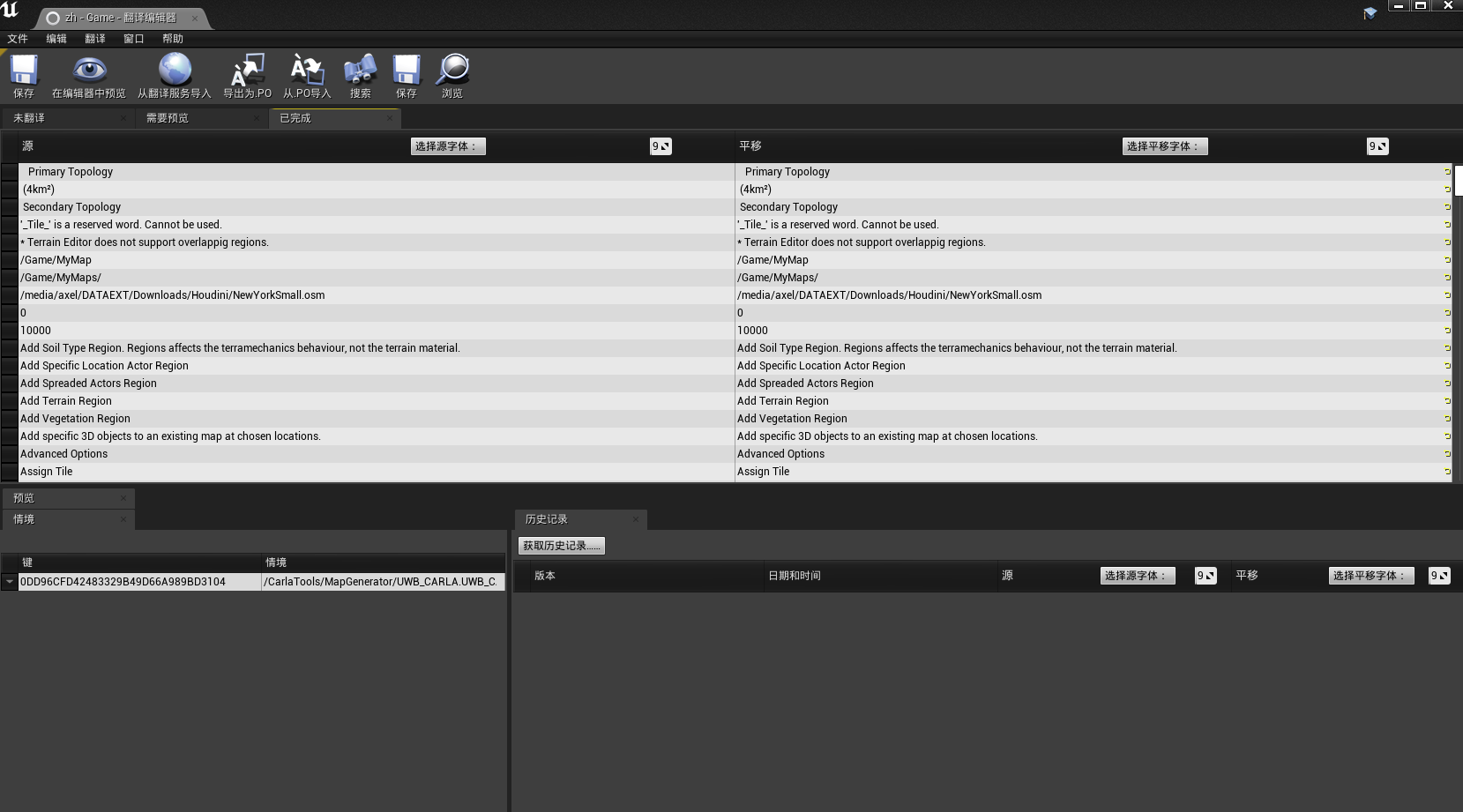Screen dimensions: 1463x812
Task: Open the 翻译 menu
Action: coord(95,39)
